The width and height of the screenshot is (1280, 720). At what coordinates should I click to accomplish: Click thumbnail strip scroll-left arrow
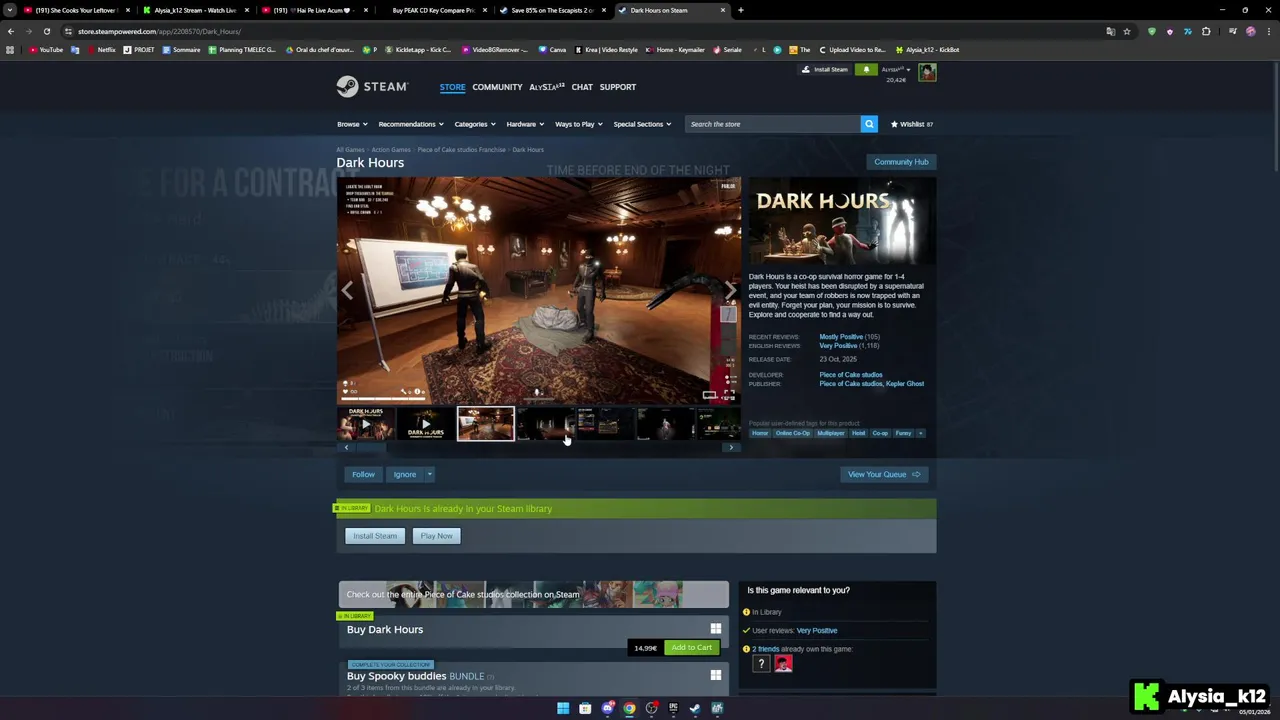(x=346, y=447)
